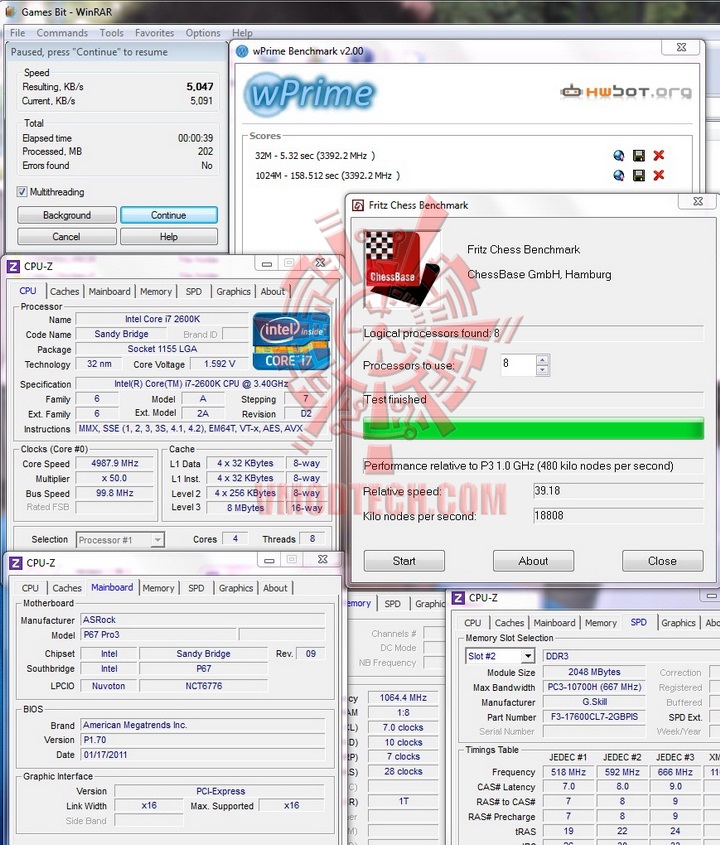
Task: Click the Core Voltage value 1.592 V
Action: click(x=219, y=364)
